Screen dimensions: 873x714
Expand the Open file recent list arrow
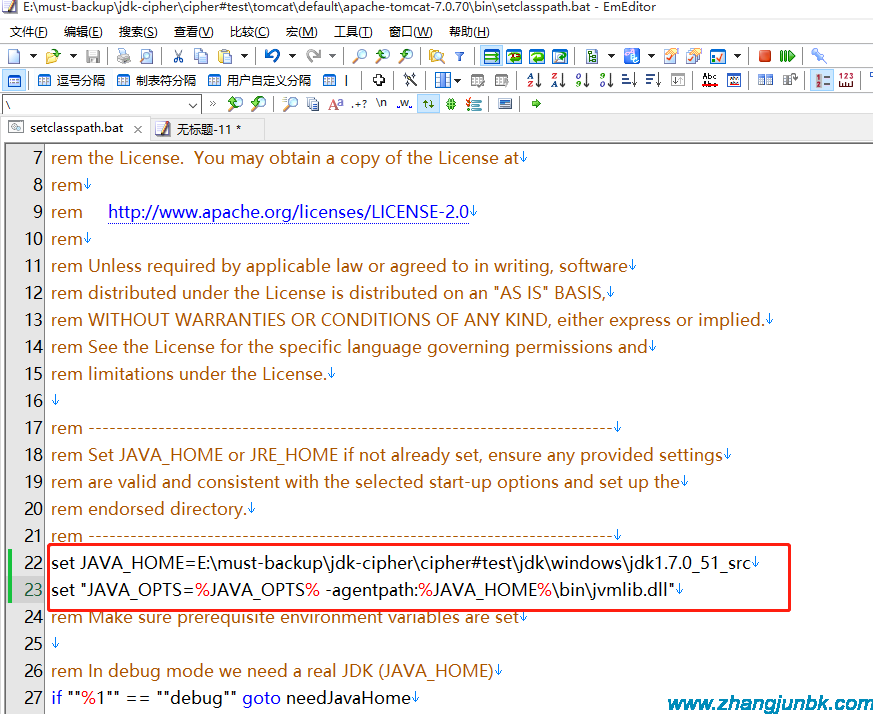coord(73,56)
